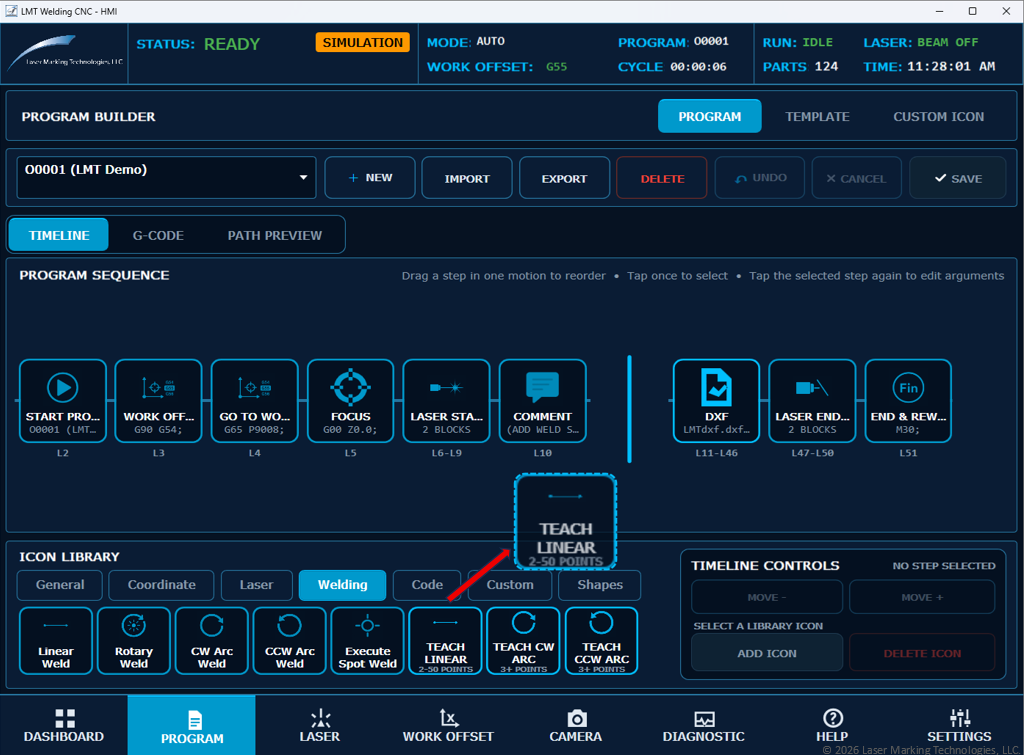The image size is (1024, 755).
Task: Select the START PROGRAM timeline step
Action: tap(63, 401)
